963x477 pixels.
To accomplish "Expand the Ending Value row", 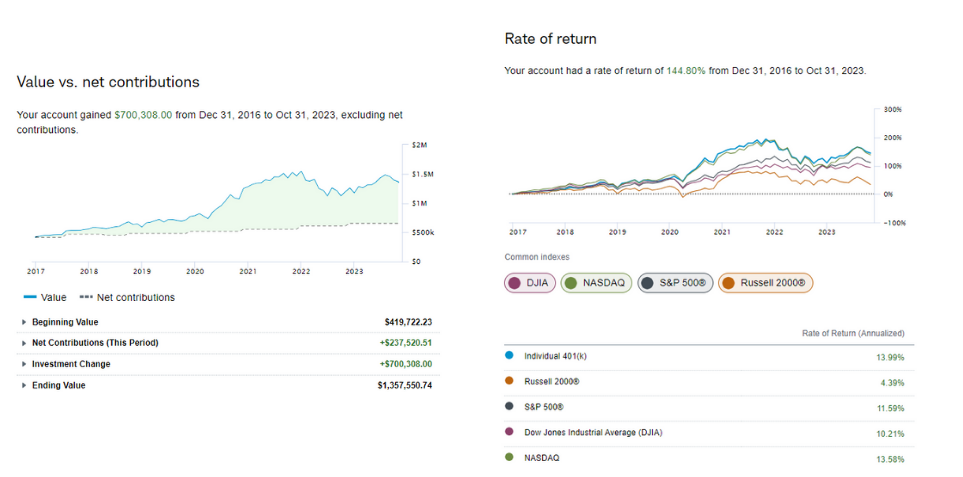I will click(25, 385).
